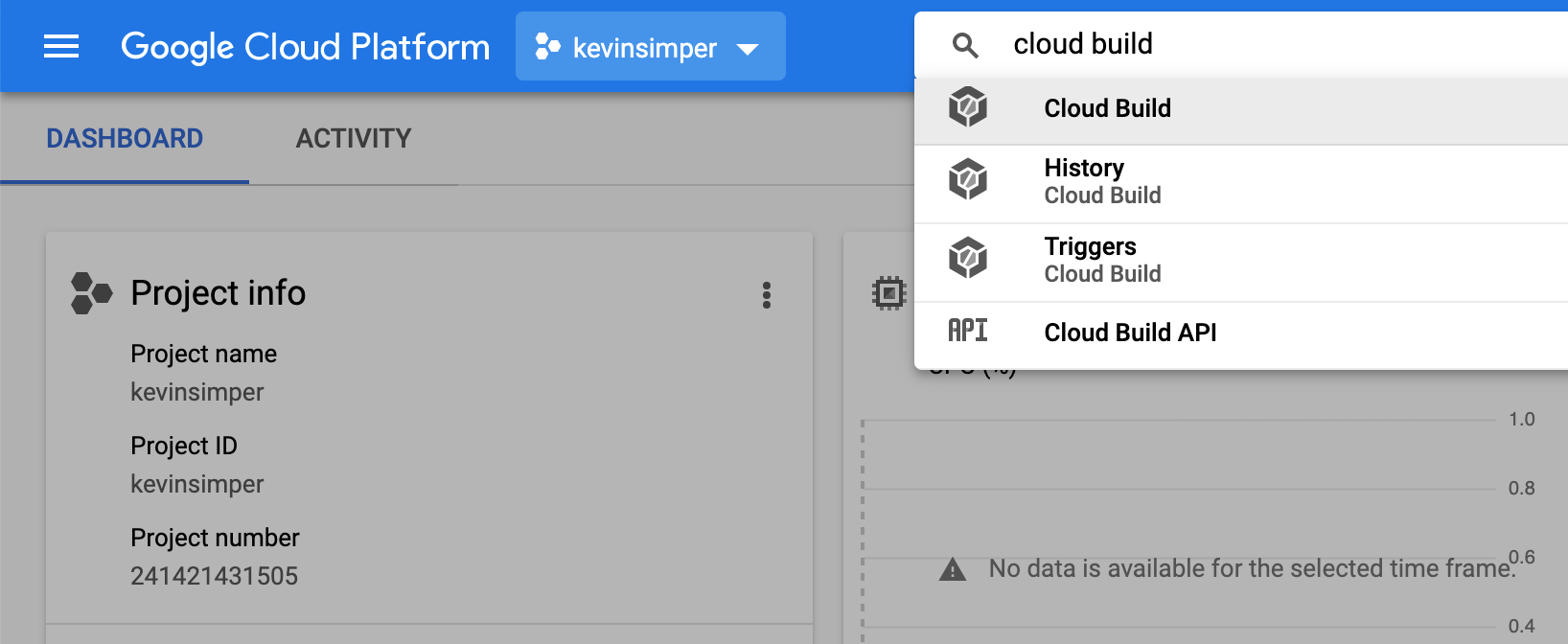
Task: Click the project name value kevinsimper
Action: click(197, 393)
